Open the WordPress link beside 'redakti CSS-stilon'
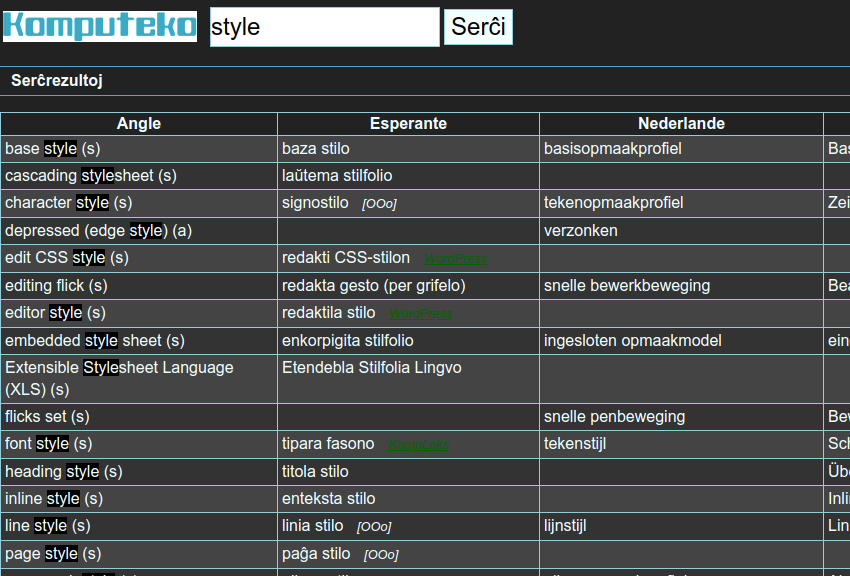The height and width of the screenshot is (576, 850). pyautogui.click(x=455, y=259)
